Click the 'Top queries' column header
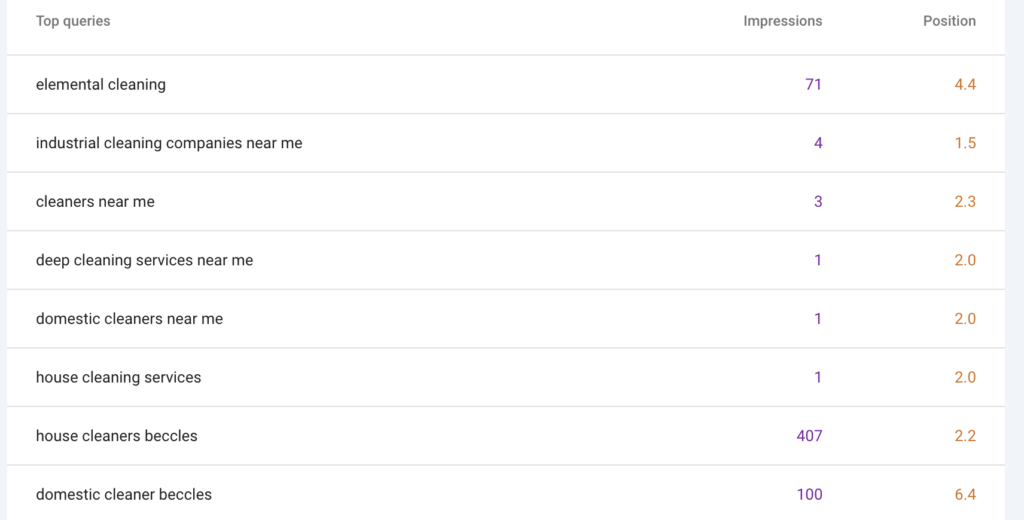This screenshot has height=520, width=1024. click(73, 21)
